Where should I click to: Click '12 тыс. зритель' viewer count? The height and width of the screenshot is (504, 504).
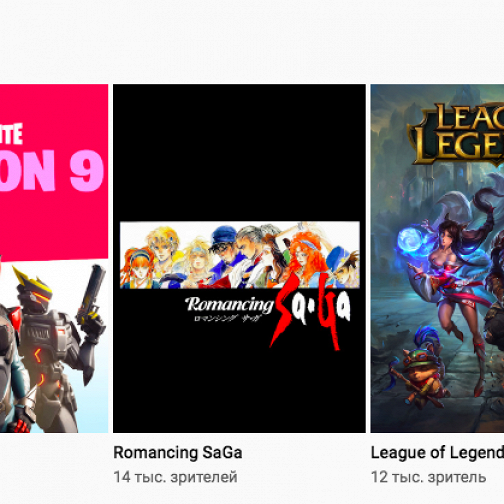tap(429, 477)
